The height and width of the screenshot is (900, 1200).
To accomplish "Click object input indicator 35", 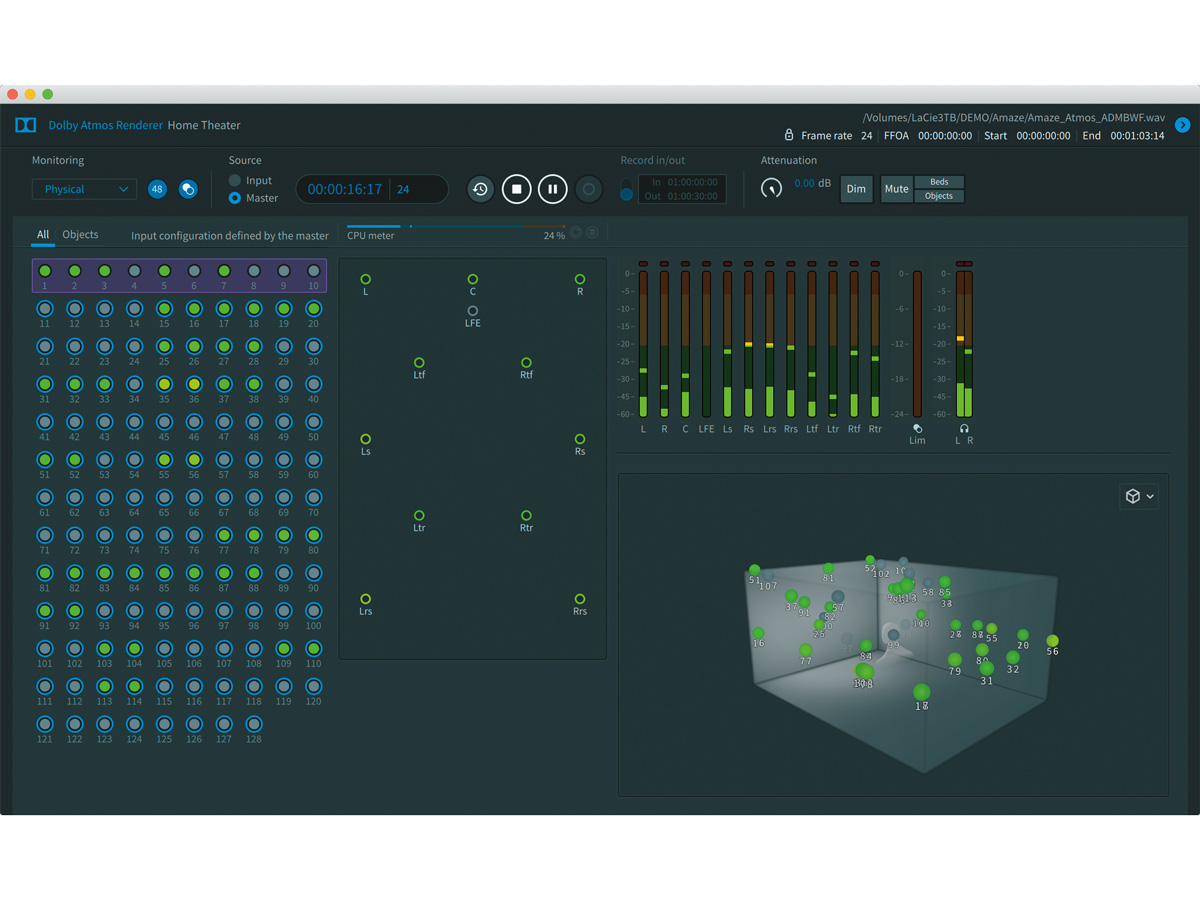I will (x=164, y=384).
